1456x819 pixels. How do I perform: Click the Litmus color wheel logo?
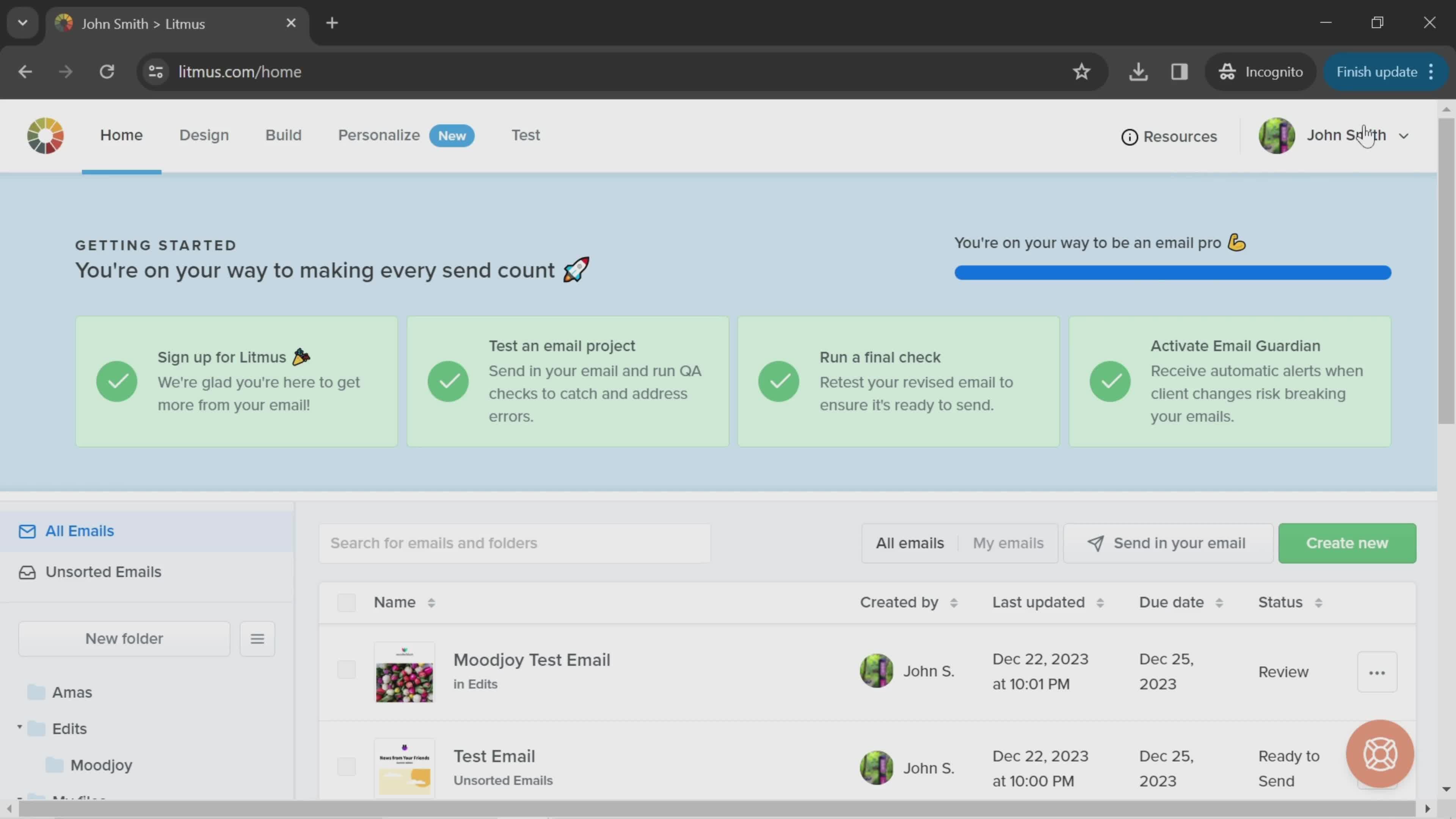pyautogui.click(x=45, y=136)
